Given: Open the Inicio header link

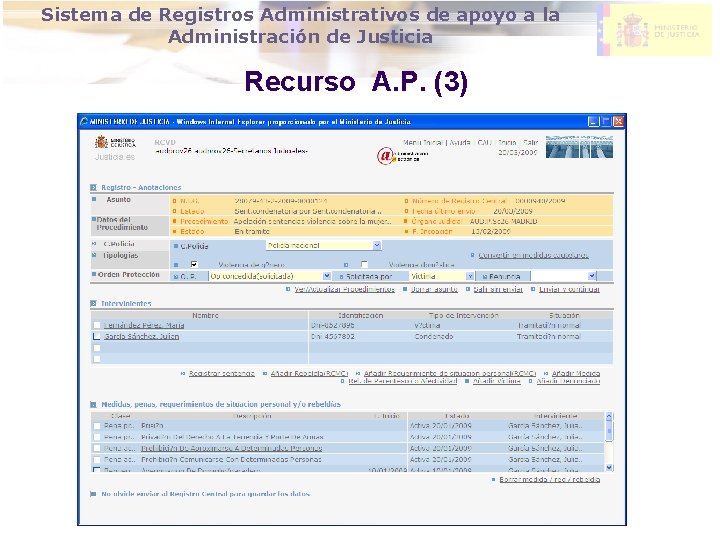Looking at the screenshot, I should (x=507, y=142).
